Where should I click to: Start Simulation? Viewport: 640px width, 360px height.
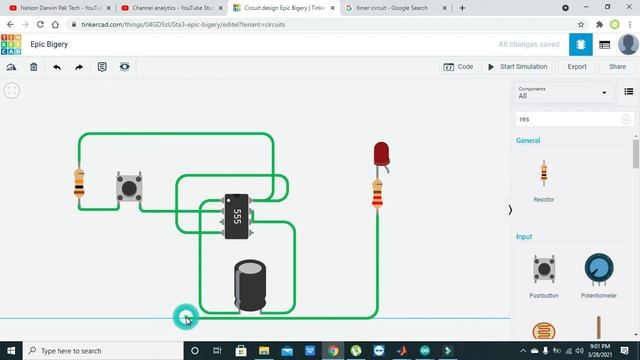518,67
